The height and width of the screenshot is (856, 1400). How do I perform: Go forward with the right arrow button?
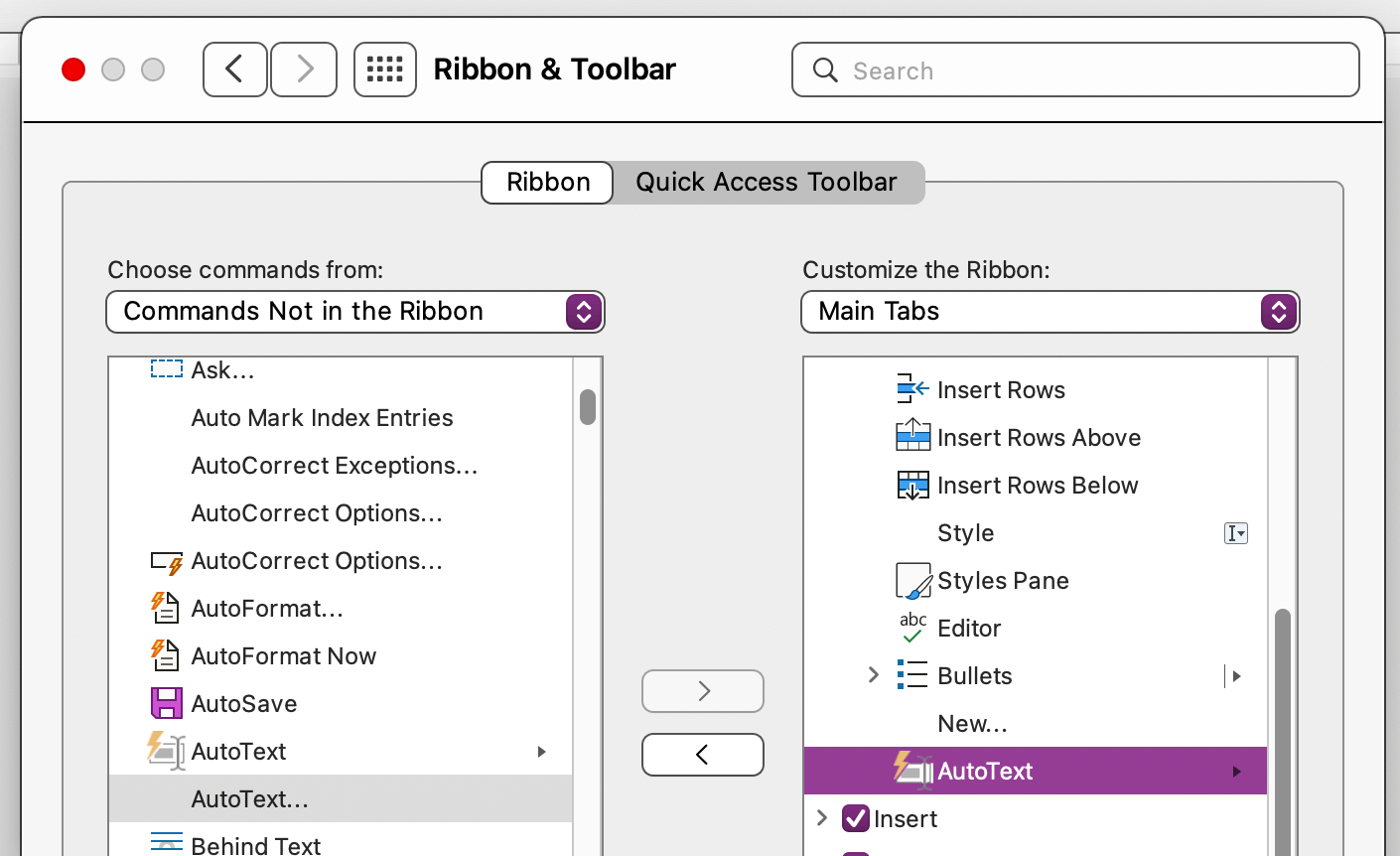click(304, 70)
